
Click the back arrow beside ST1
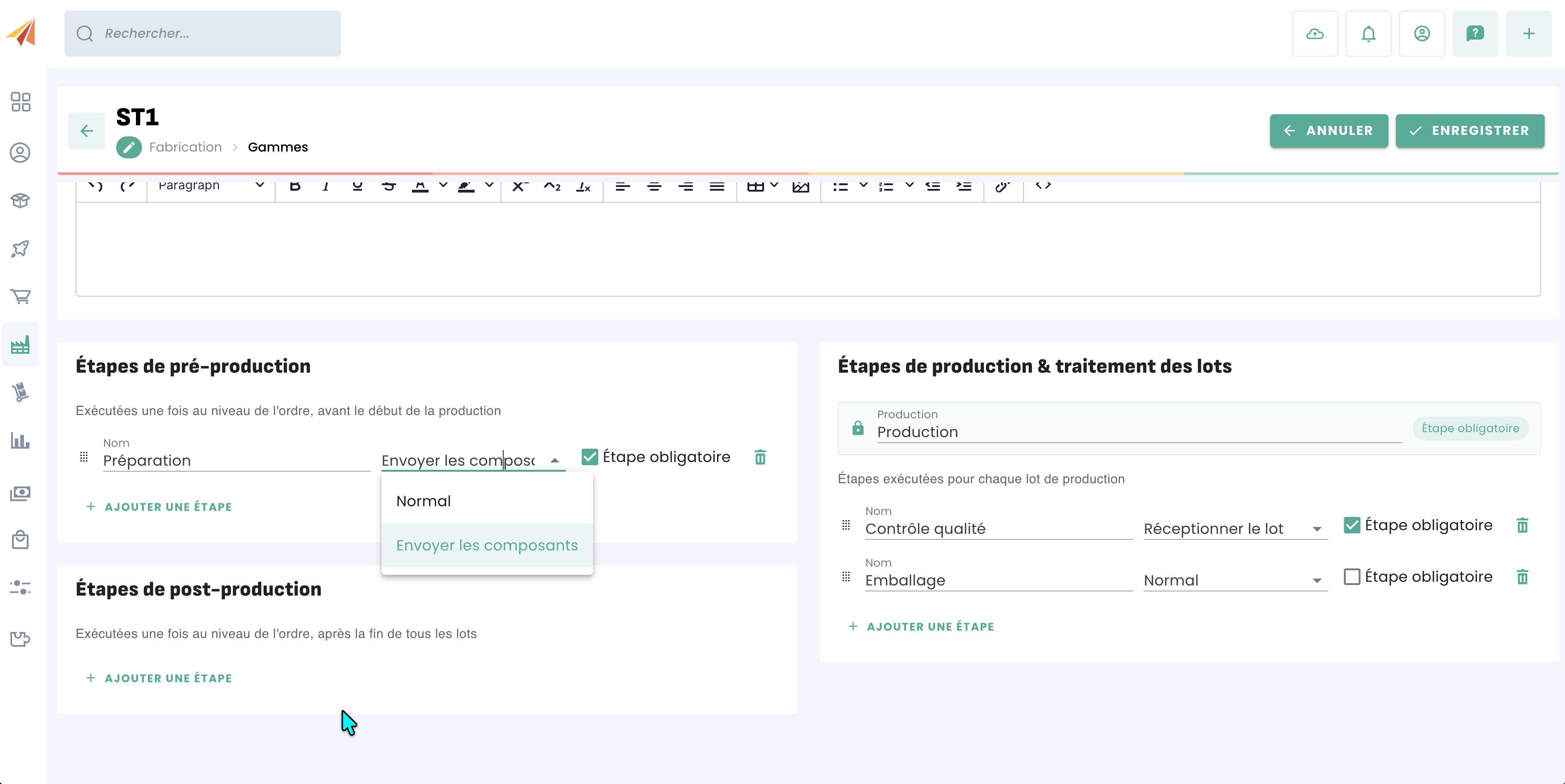point(86,130)
